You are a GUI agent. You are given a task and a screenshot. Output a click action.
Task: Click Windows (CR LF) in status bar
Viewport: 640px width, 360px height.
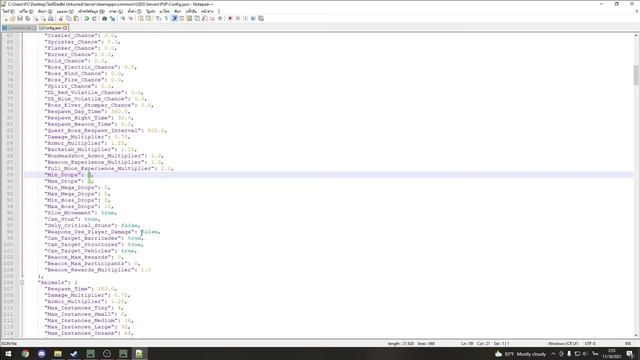(x=563, y=344)
